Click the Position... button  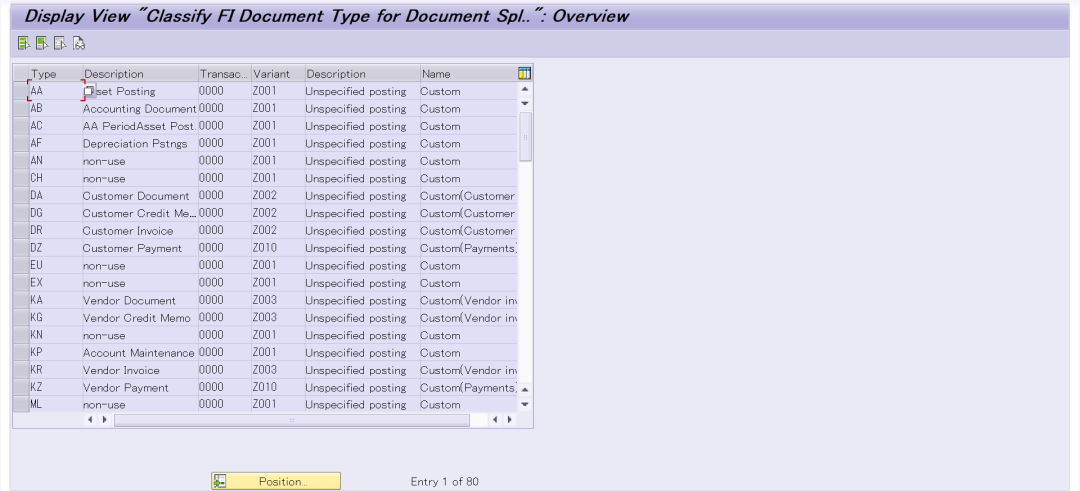276,481
